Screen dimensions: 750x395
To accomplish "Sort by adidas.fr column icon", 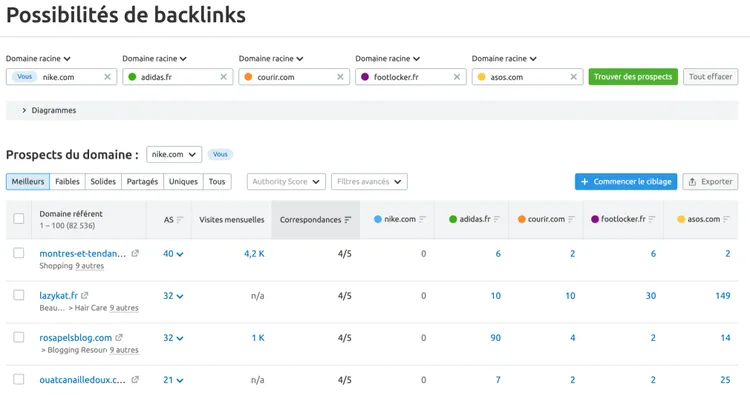I will coord(497,219).
